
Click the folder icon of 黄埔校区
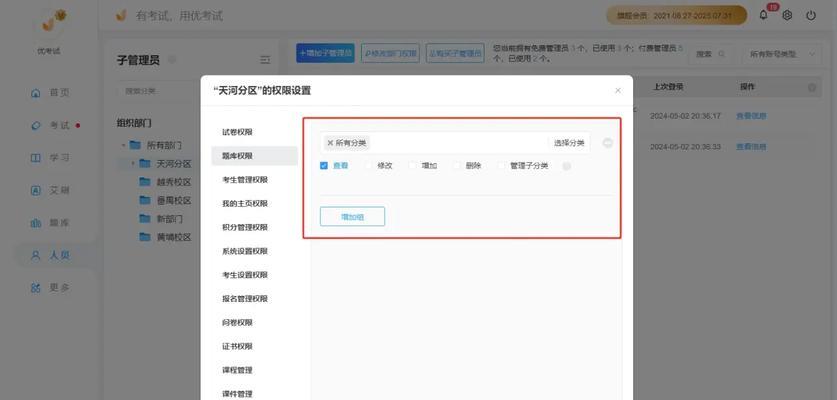(x=145, y=237)
